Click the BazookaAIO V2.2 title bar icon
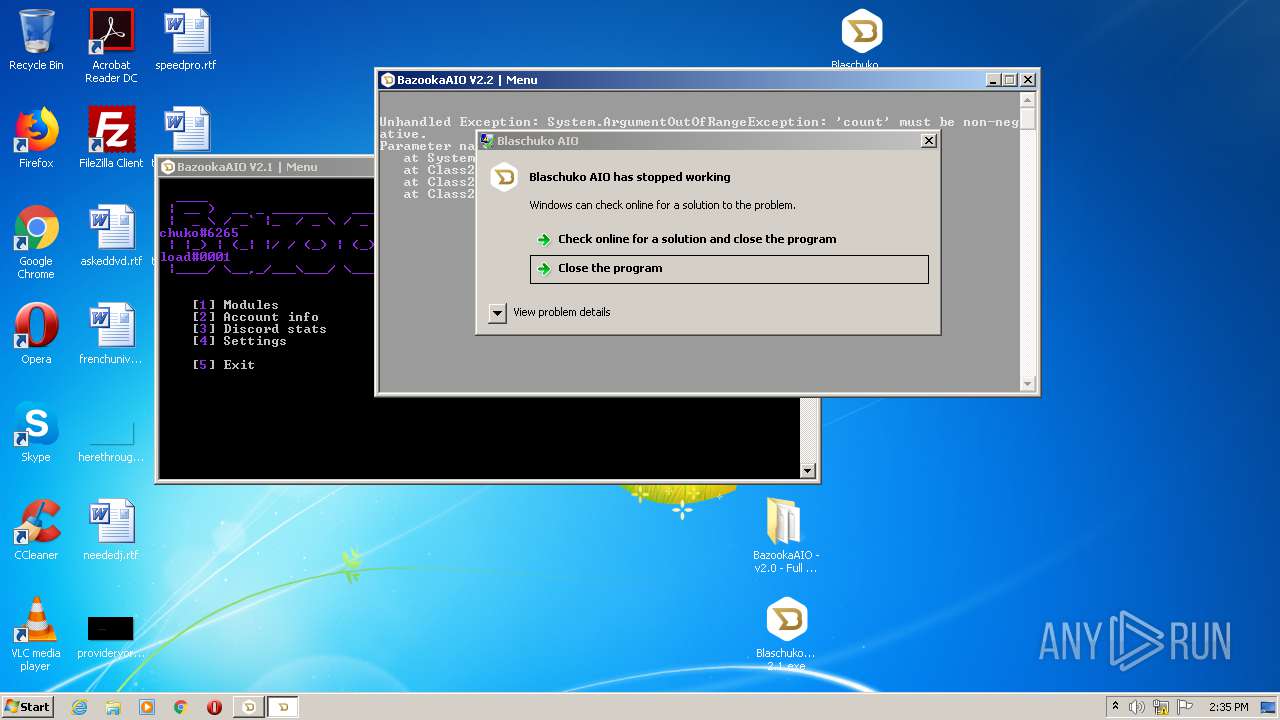Screen dimensions: 1280x720 pyautogui.click(x=388, y=80)
